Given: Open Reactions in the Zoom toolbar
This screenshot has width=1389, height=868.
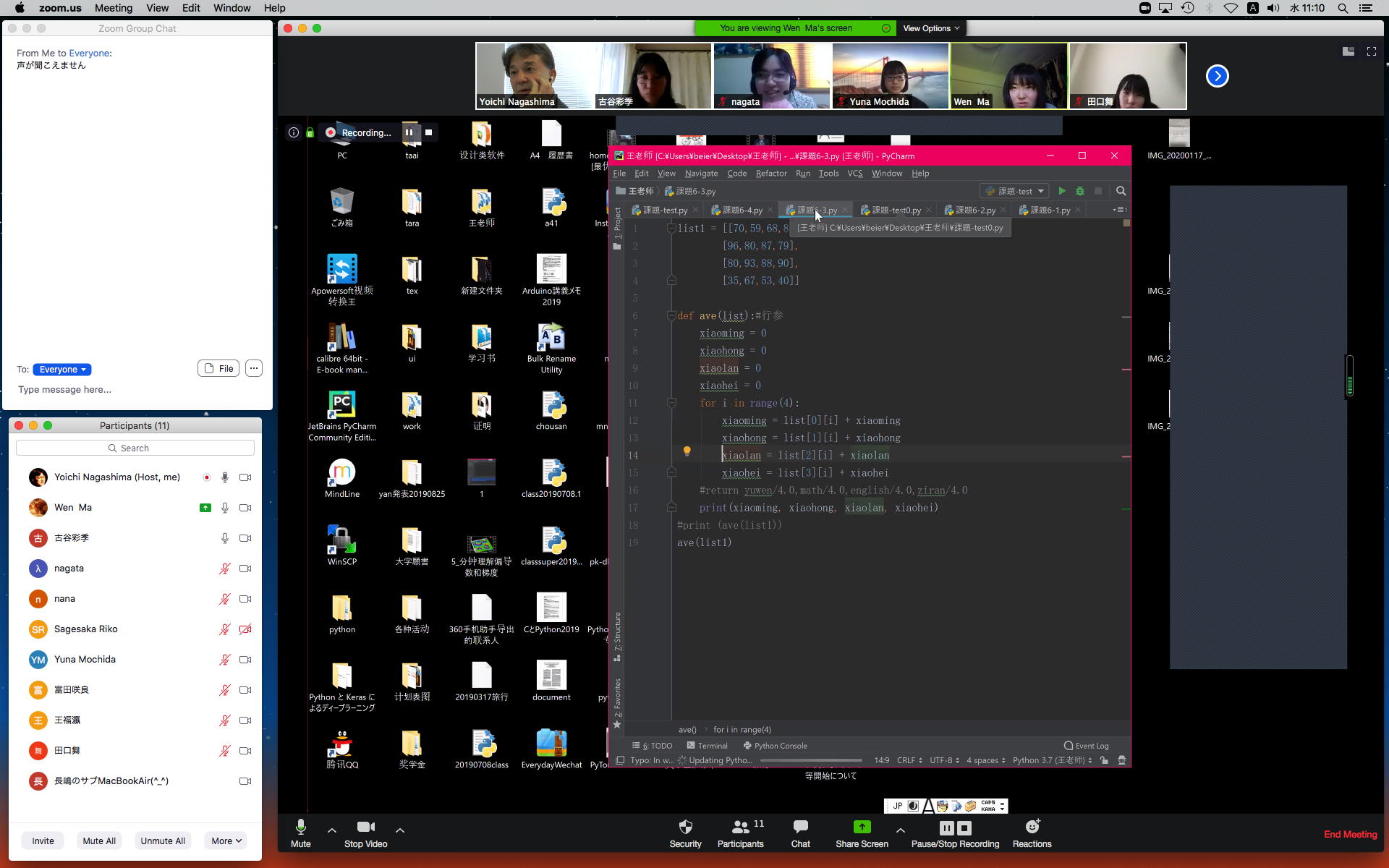Looking at the screenshot, I should (x=1032, y=827).
